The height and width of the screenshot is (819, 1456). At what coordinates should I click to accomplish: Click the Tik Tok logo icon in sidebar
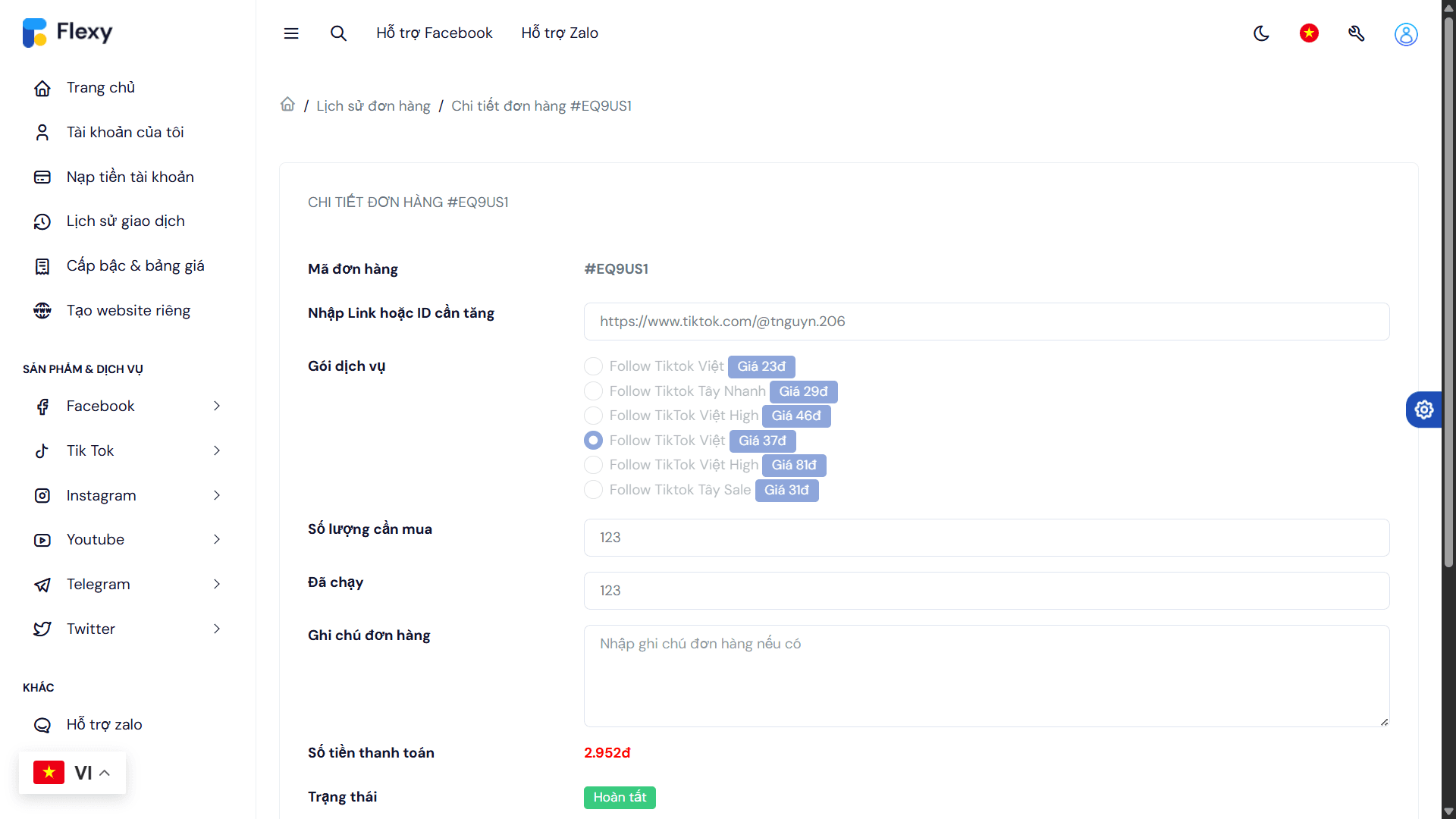pyautogui.click(x=42, y=451)
